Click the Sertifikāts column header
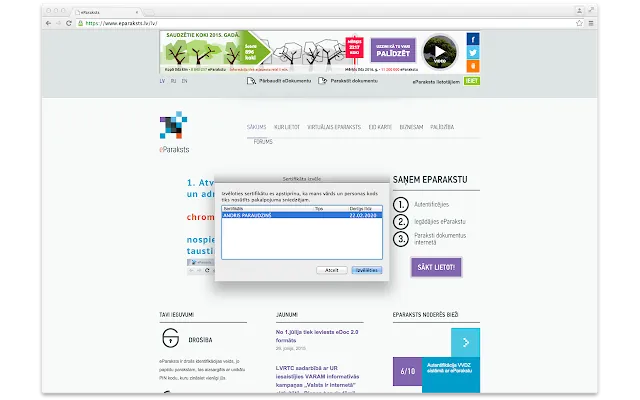This screenshot has width=640, height=400. (268, 209)
